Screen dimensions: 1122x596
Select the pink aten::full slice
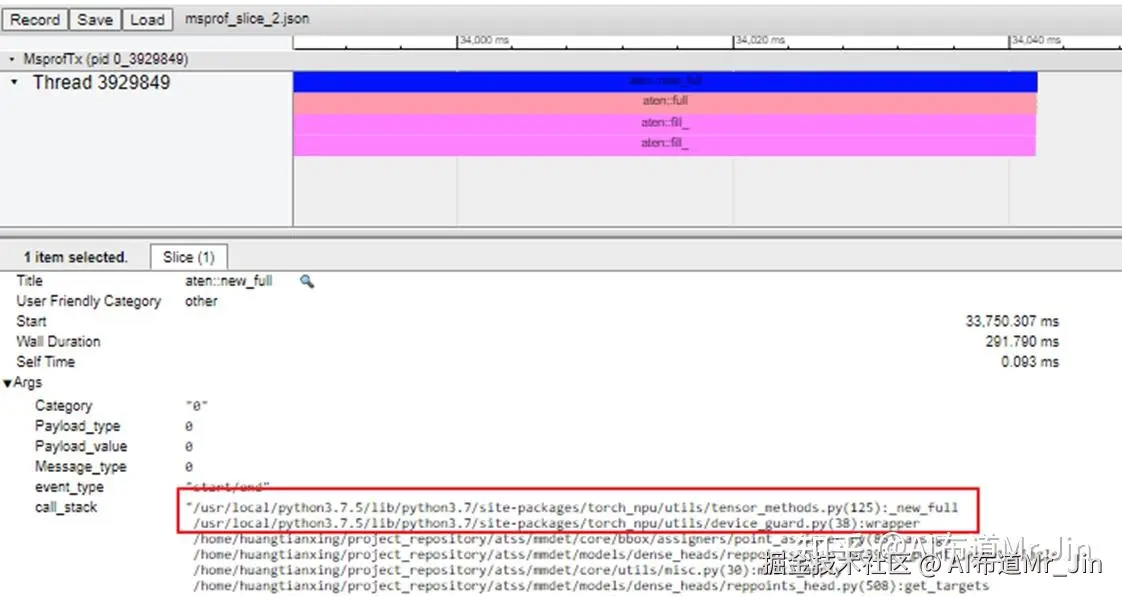[665, 103]
